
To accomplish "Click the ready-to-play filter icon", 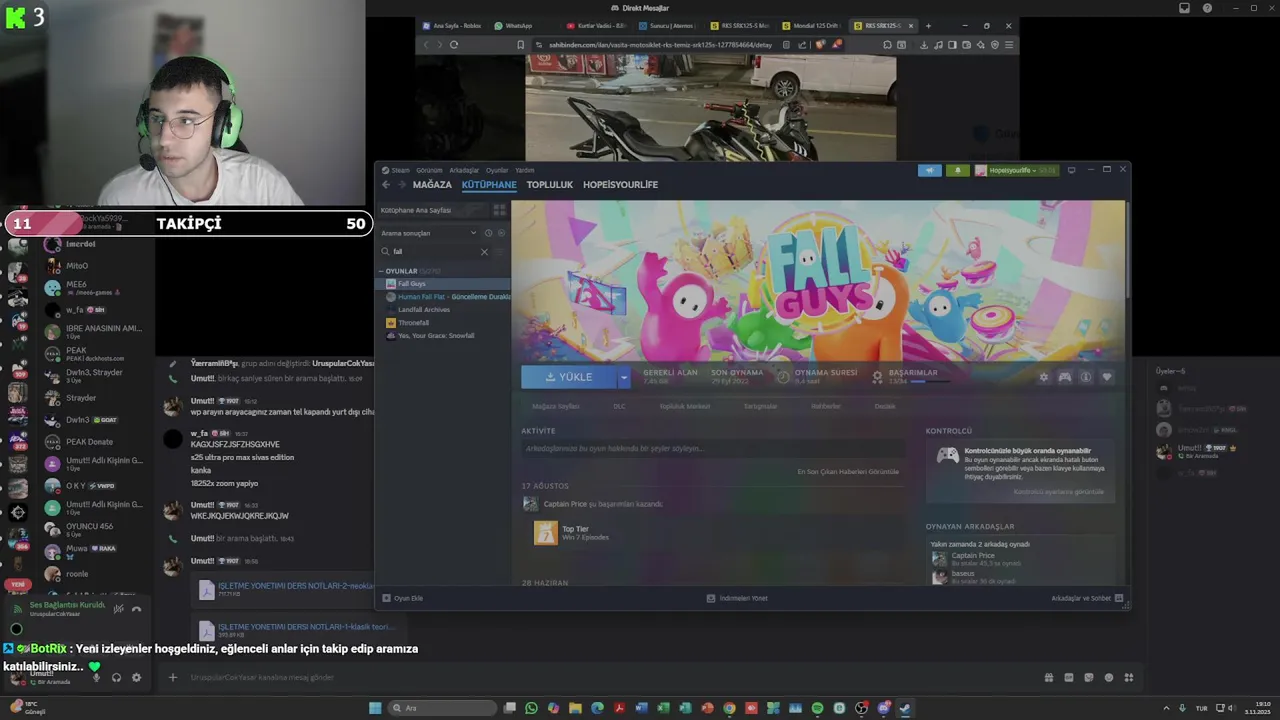I will (x=501, y=233).
